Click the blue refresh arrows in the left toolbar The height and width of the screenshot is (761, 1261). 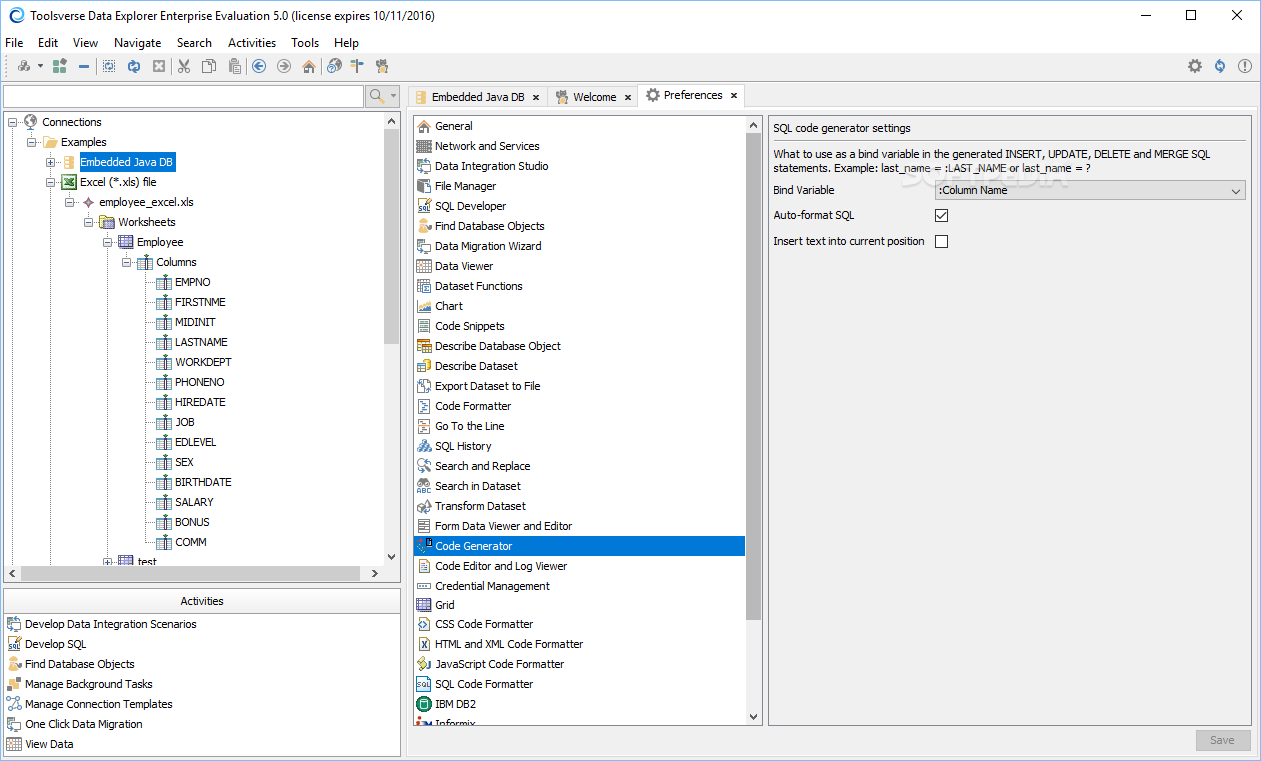click(134, 66)
